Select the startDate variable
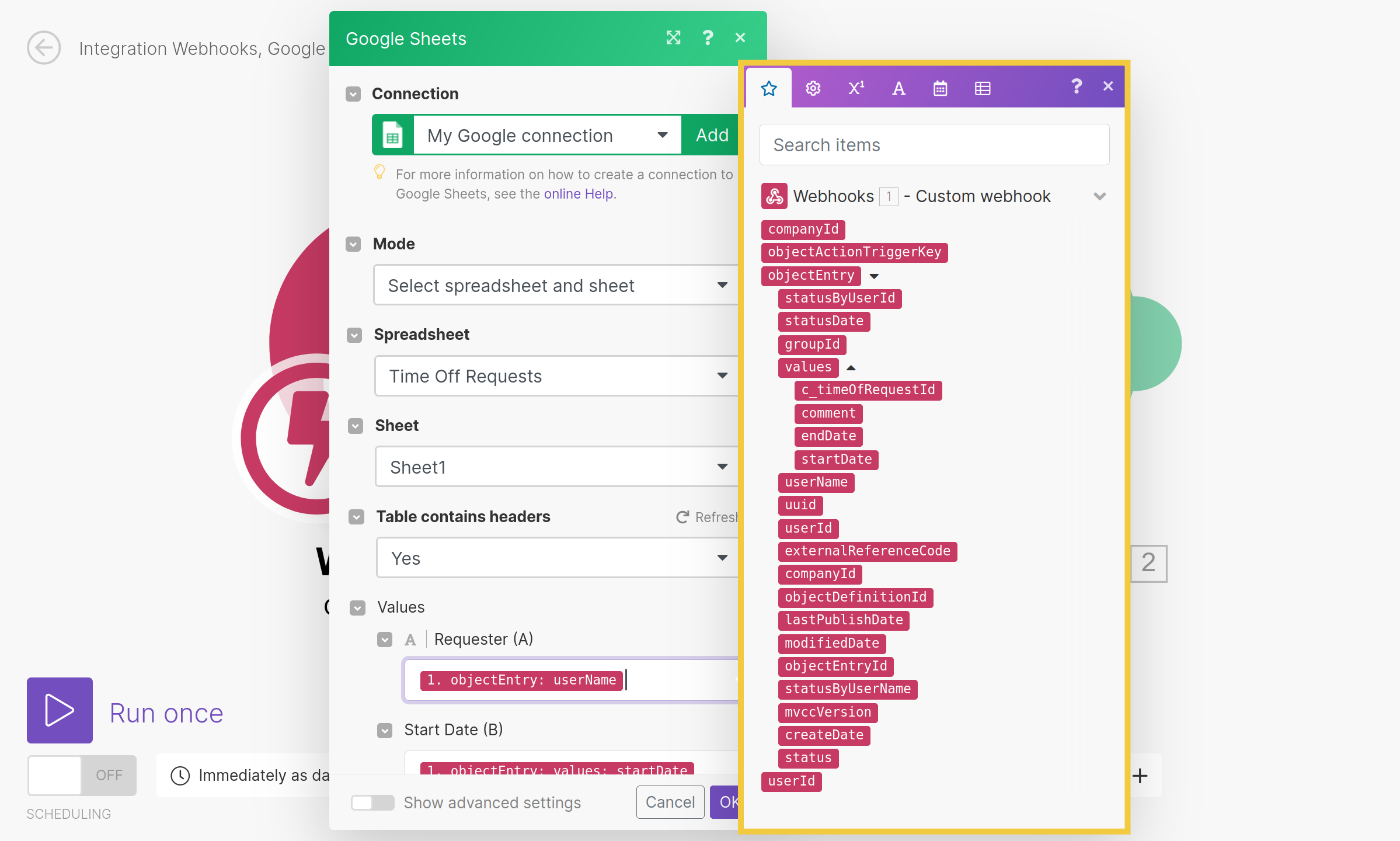 [x=837, y=460]
